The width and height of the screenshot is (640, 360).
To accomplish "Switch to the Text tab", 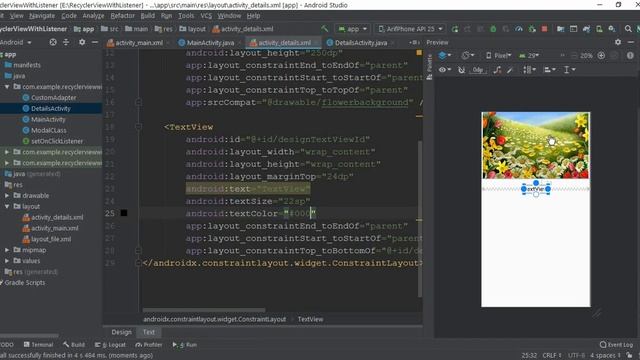I will [149, 332].
